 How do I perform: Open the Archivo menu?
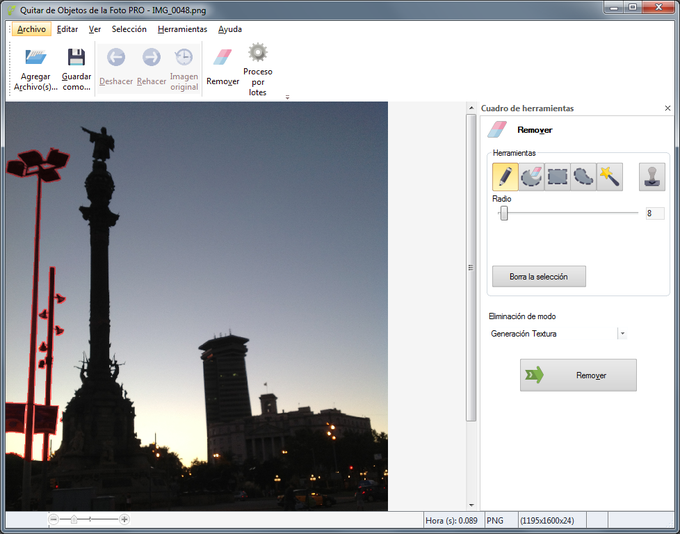[31, 29]
